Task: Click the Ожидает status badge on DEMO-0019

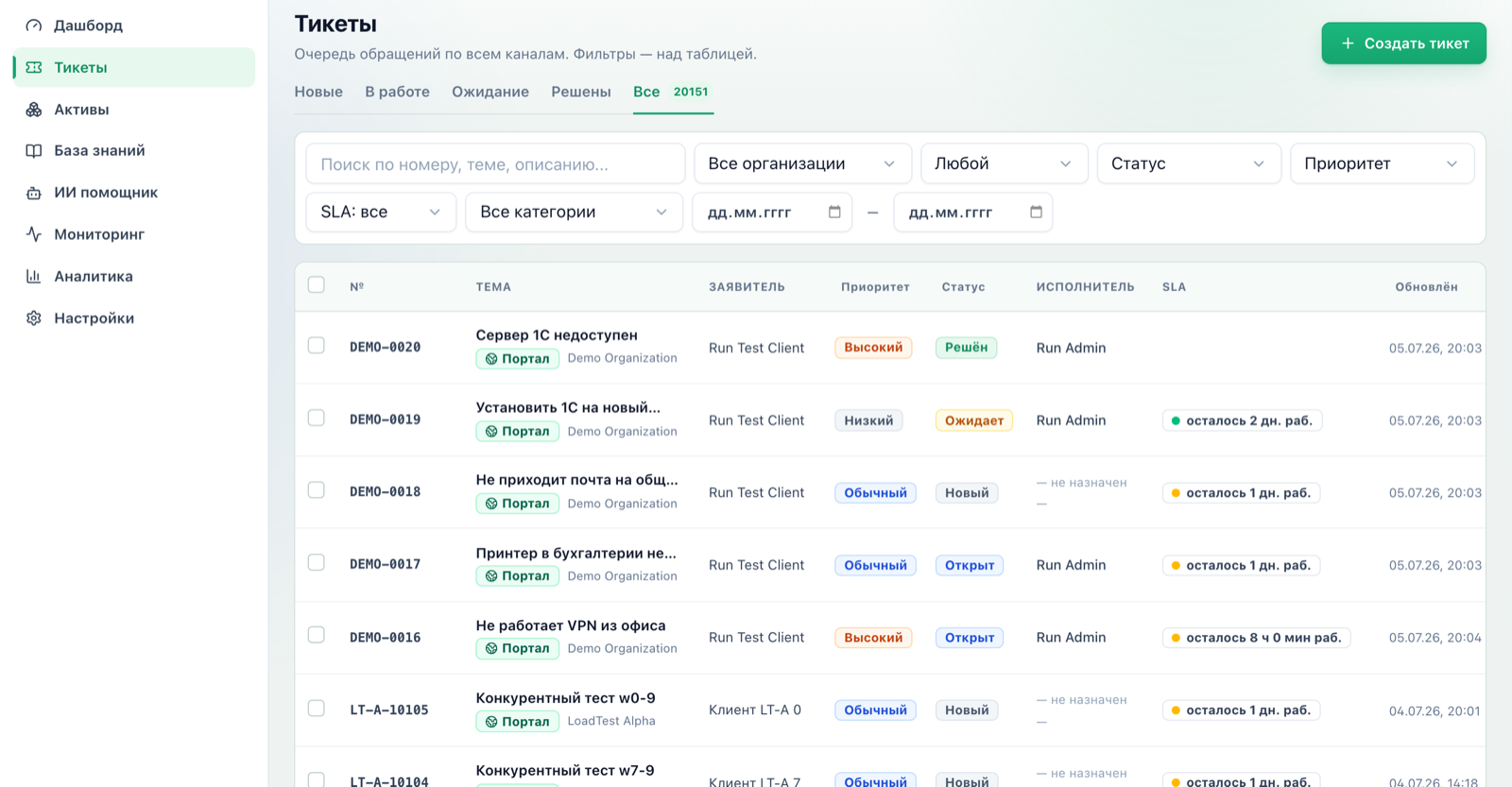Action: [973, 420]
